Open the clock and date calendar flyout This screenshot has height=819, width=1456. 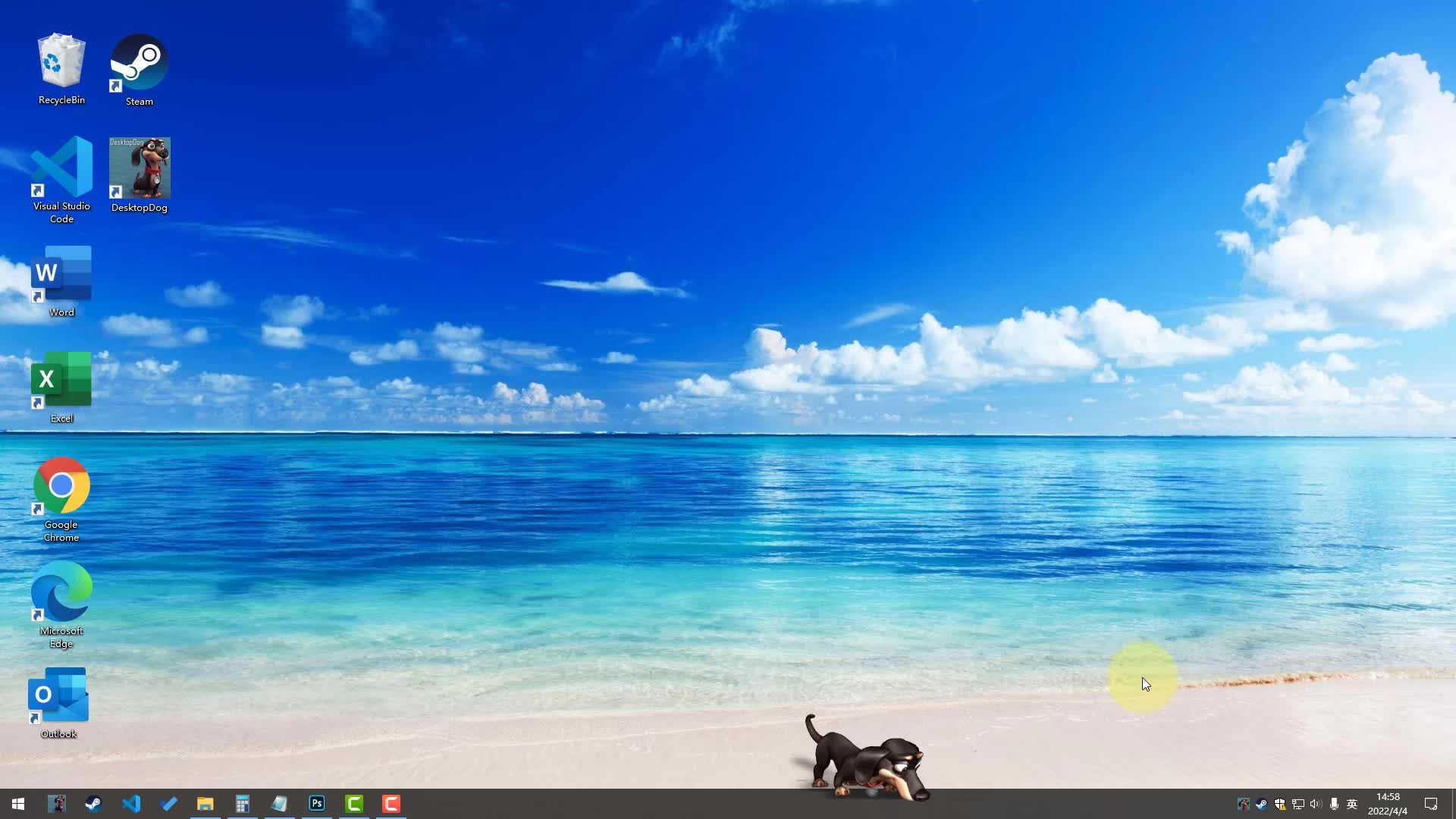1388,804
